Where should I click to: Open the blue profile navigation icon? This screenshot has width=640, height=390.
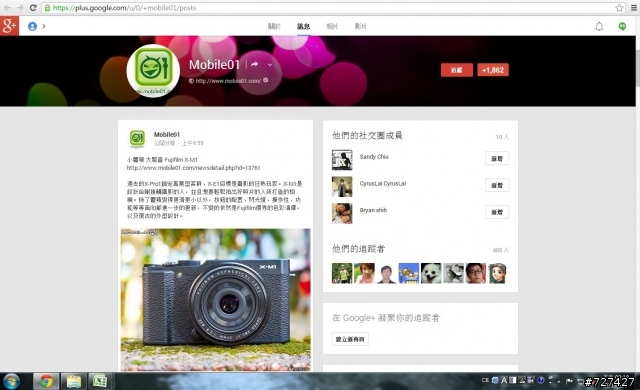(x=32, y=27)
